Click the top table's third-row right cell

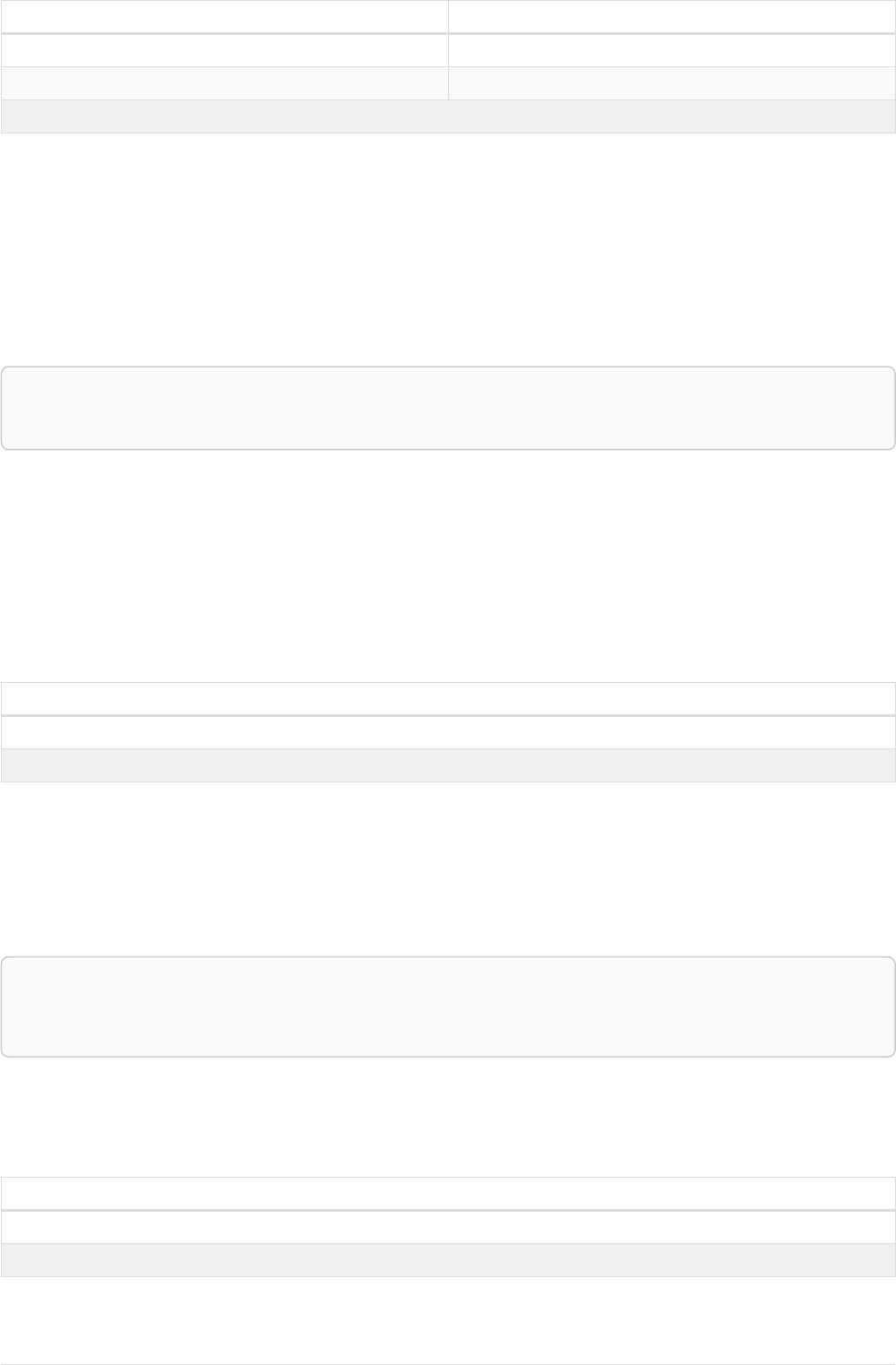click(671, 83)
